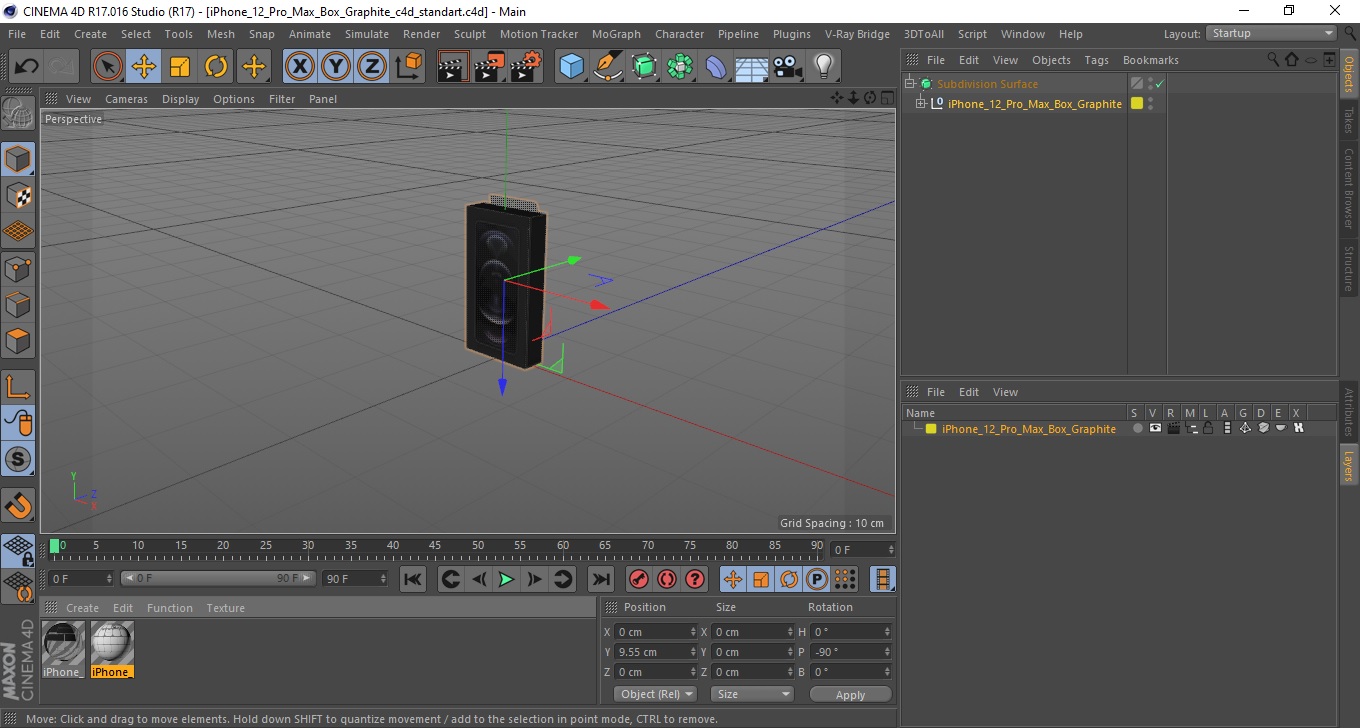Render the current view

453,67
